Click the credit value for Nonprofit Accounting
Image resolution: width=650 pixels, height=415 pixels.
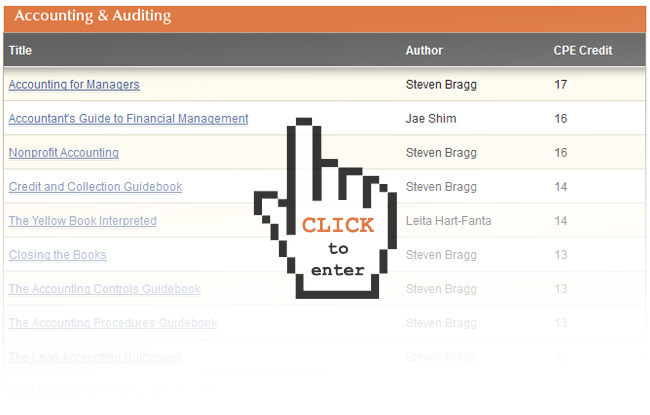[x=560, y=153]
